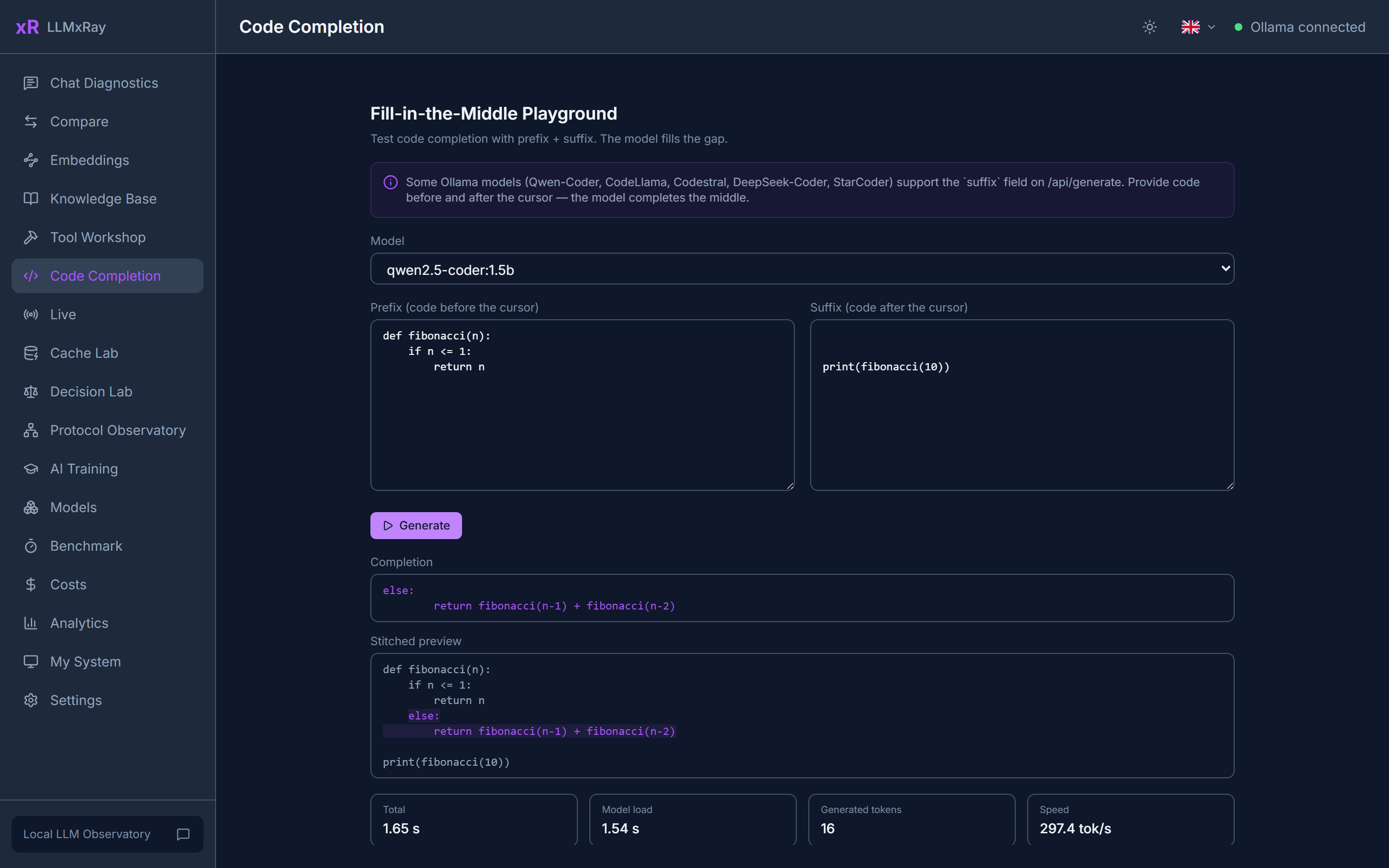Click the Decision Lab scales icon
The height and width of the screenshot is (868, 1389).
tap(31, 392)
